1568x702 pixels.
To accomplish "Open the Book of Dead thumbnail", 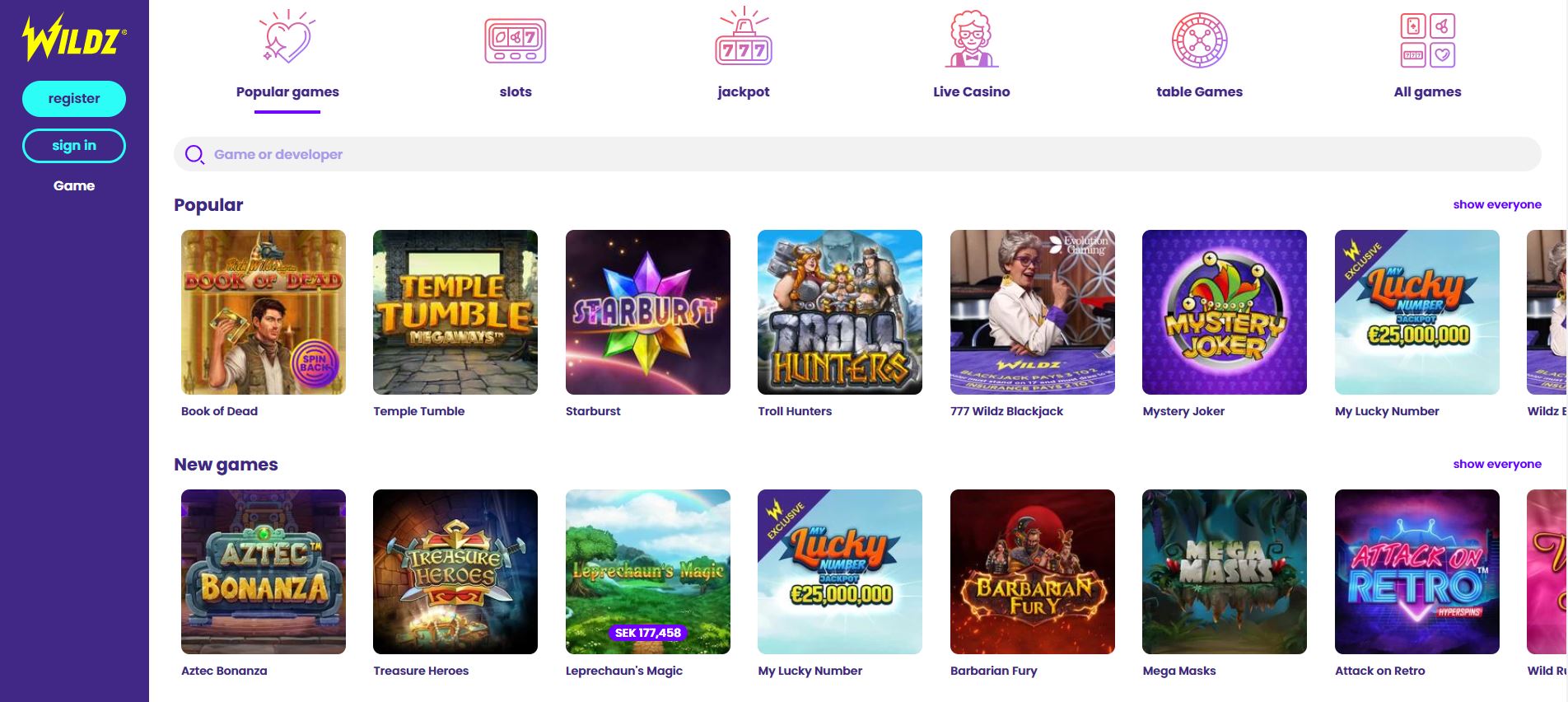I will tap(264, 312).
